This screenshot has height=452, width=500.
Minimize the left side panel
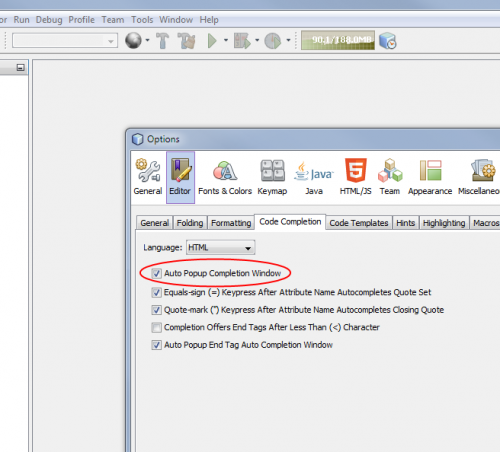pyautogui.click(x=21, y=68)
